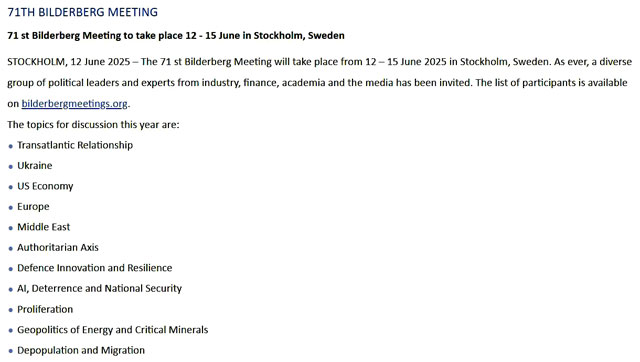Click the bullet dot before Ukraine
Image resolution: width=640 pixels, height=362 pixels.
(11, 167)
